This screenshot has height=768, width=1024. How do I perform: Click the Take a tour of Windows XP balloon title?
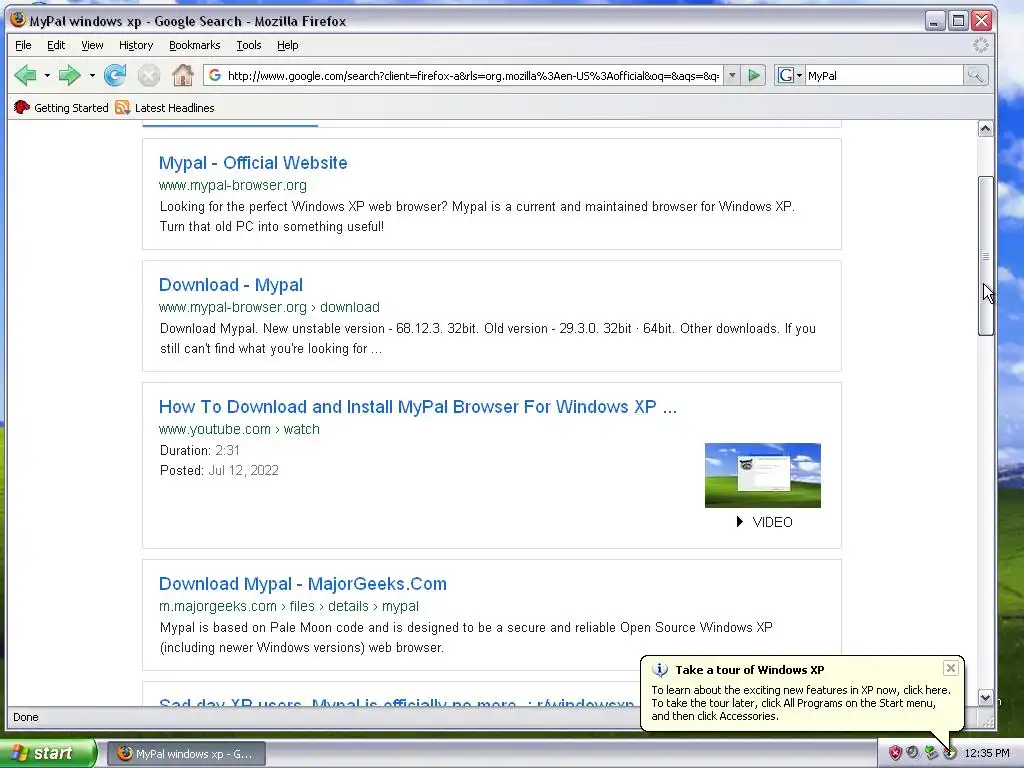point(750,670)
